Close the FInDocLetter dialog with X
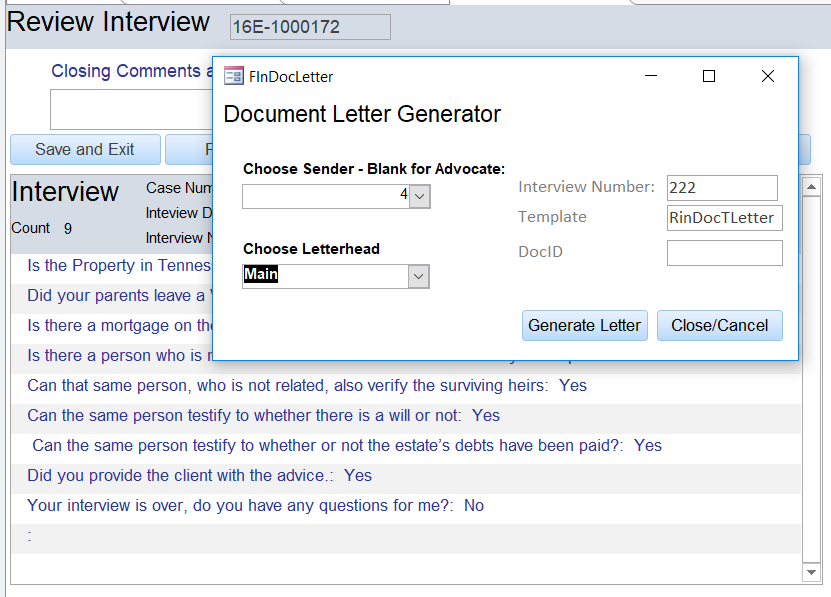Image resolution: width=831 pixels, height=597 pixels. pyautogui.click(x=768, y=77)
